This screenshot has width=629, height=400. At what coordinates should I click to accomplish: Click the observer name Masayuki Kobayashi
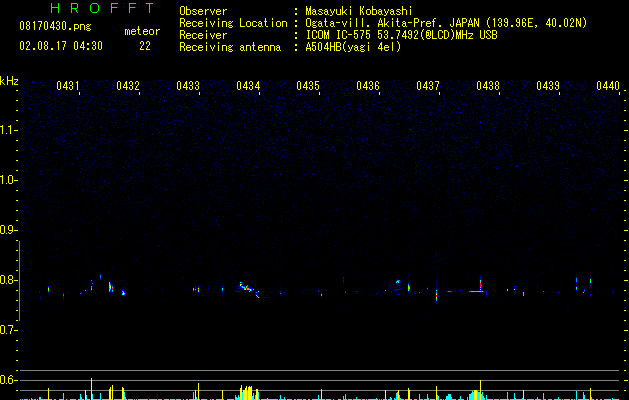click(x=359, y=11)
